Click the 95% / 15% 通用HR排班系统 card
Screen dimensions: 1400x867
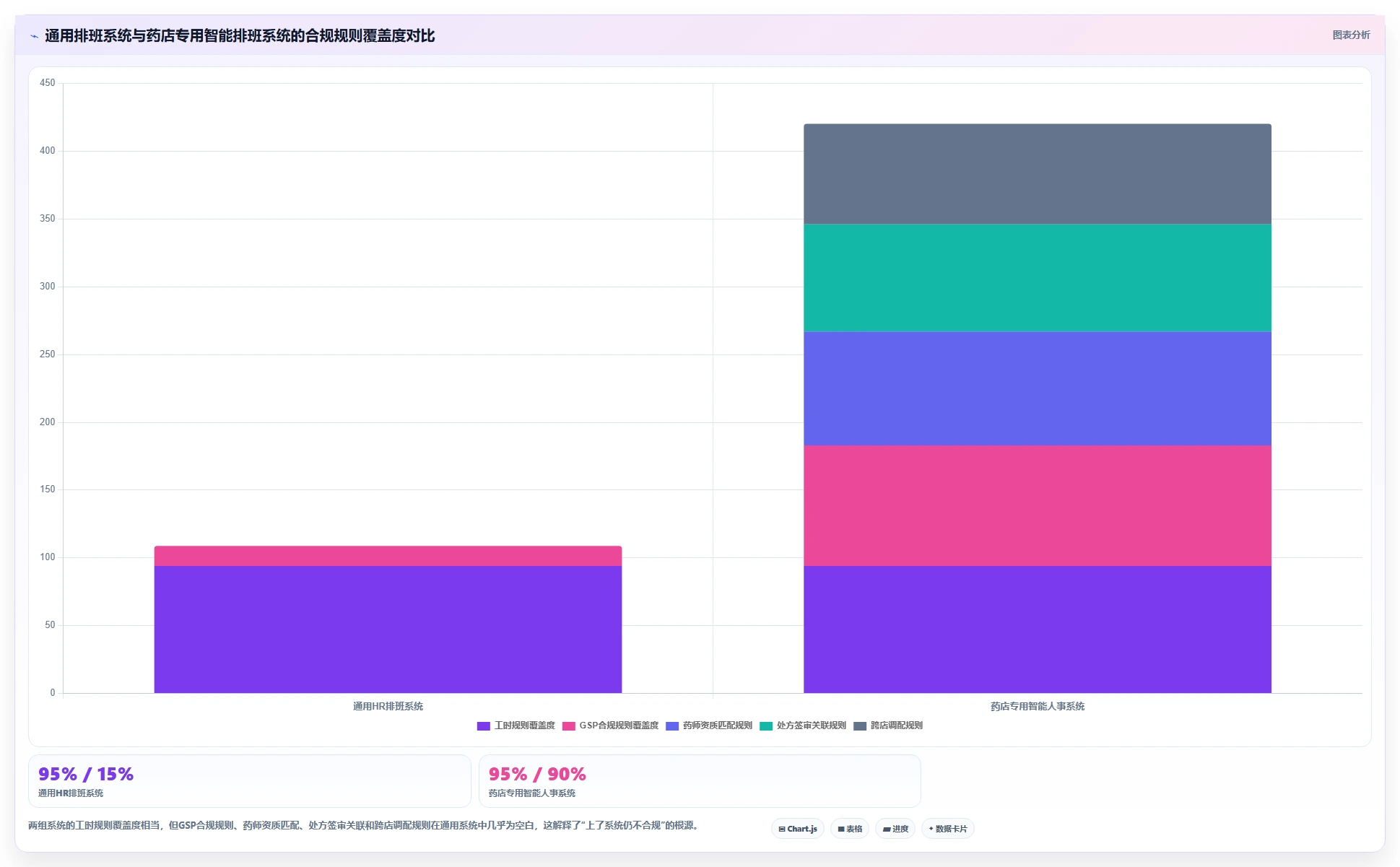click(x=250, y=781)
